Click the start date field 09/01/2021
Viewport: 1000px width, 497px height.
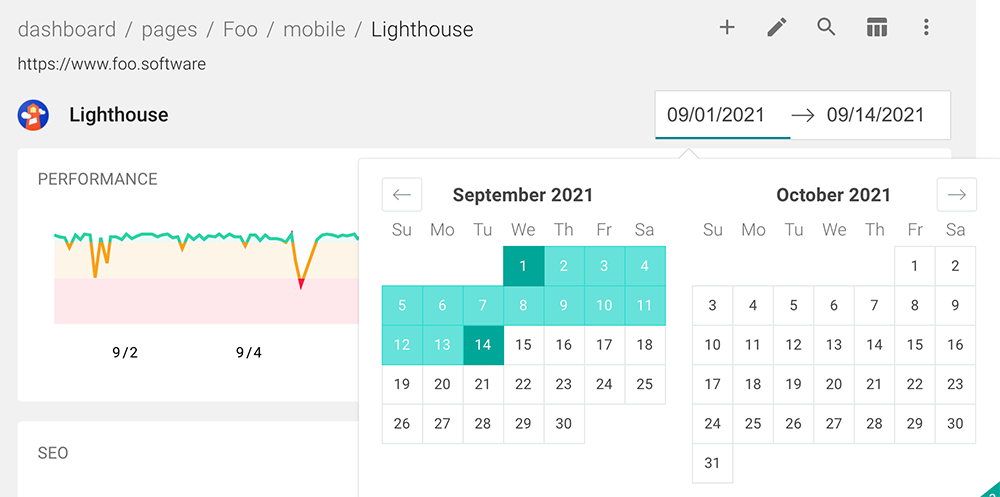[x=716, y=115]
